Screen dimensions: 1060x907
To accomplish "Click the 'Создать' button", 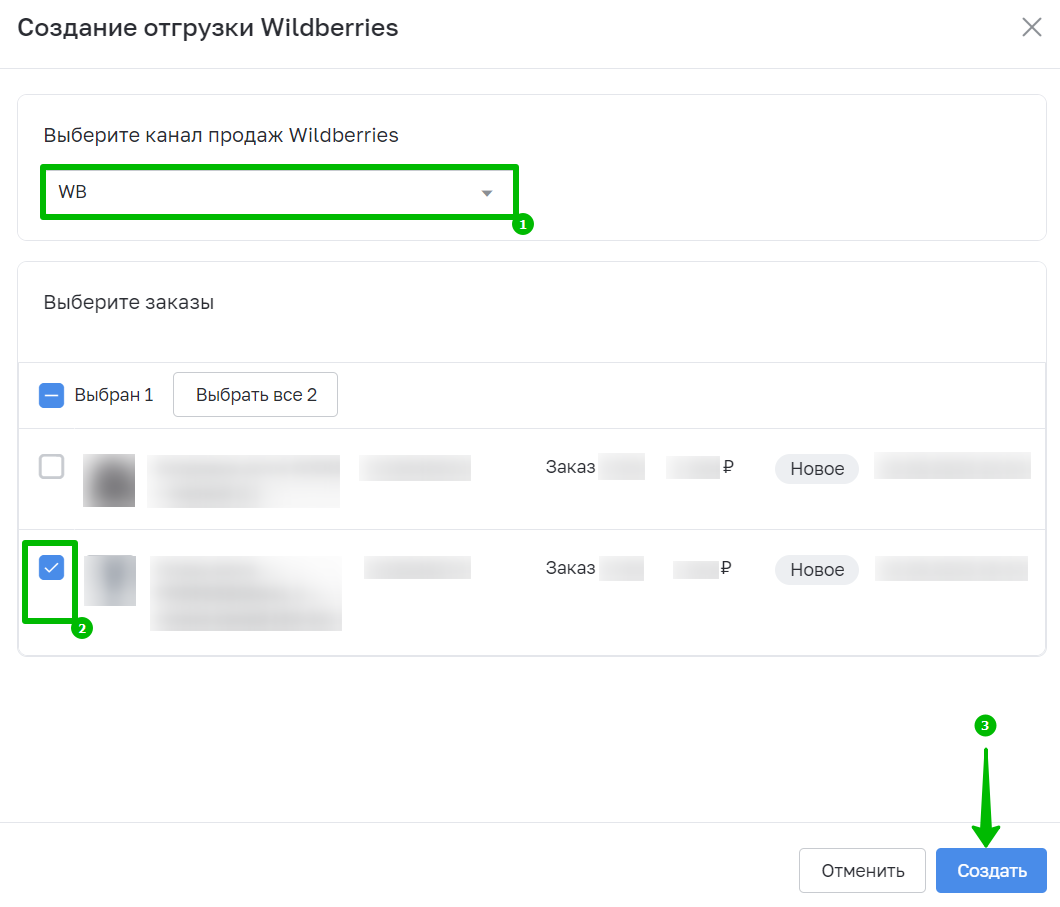I will click(992, 871).
